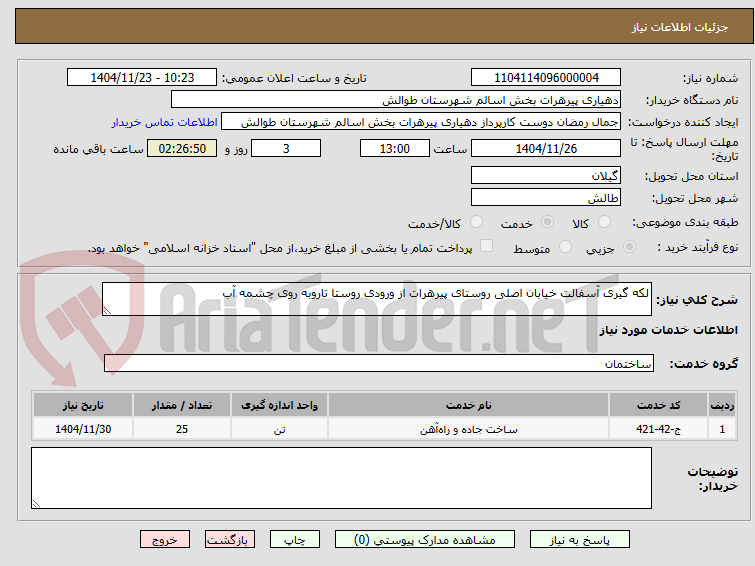Click the quantity cell 25
The height and width of the screenshot is (566, 755).
click(x=182, y=429)
